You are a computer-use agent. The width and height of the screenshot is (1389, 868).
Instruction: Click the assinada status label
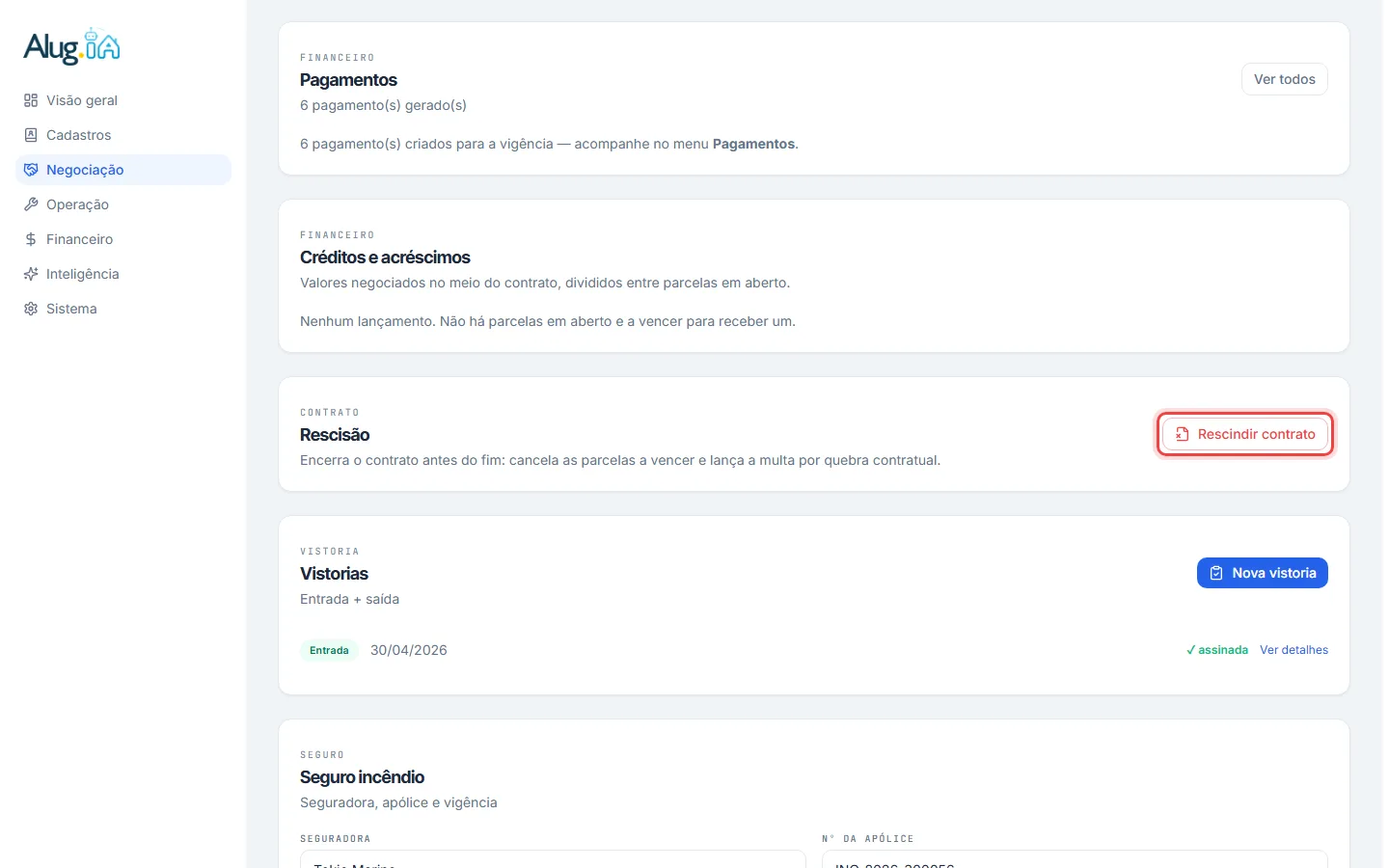point(1217,650)
